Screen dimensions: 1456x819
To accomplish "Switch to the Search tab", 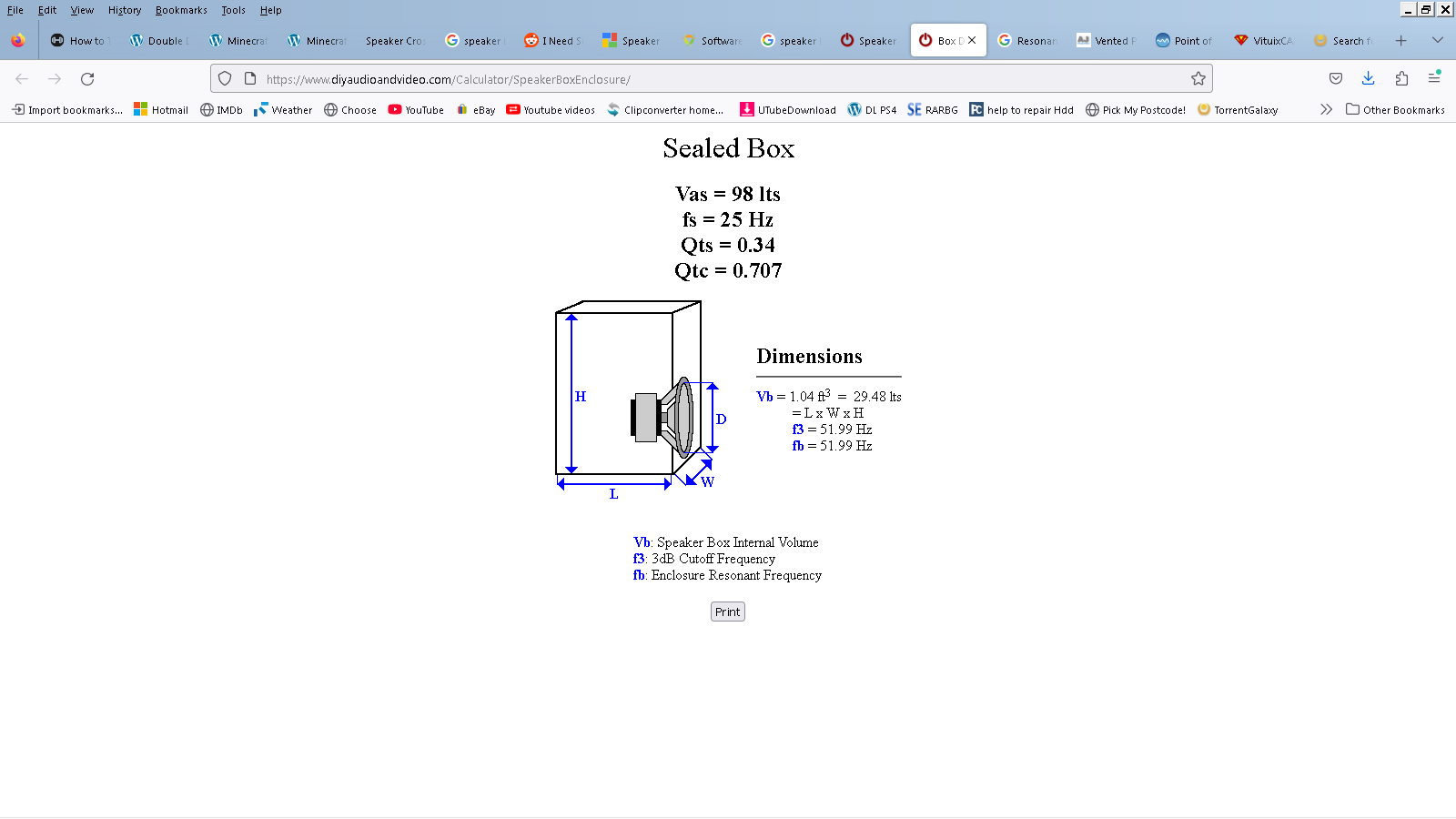I will 1343,40.
